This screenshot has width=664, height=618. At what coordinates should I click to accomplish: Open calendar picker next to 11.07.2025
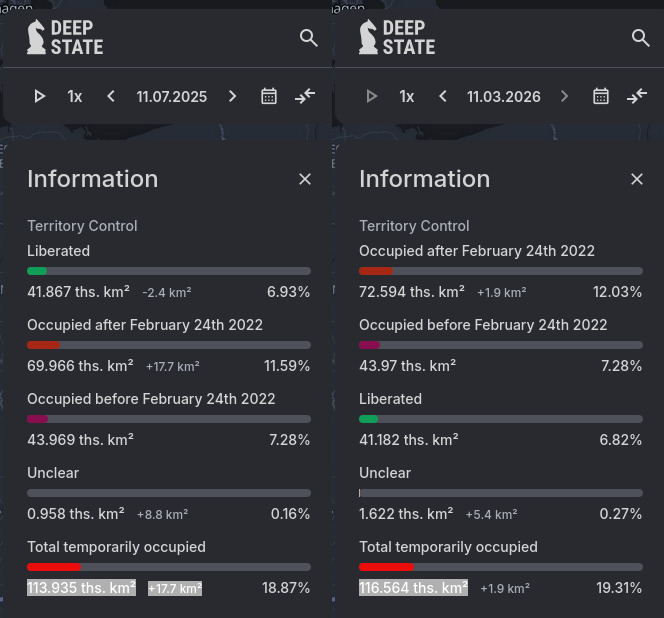click(x=269, y=96)
